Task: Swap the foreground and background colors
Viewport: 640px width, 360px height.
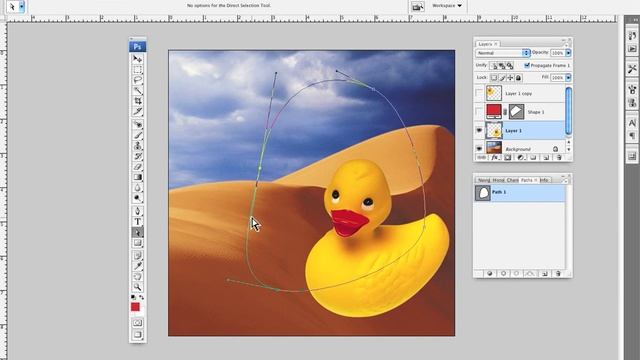Action: pos(142,297)
